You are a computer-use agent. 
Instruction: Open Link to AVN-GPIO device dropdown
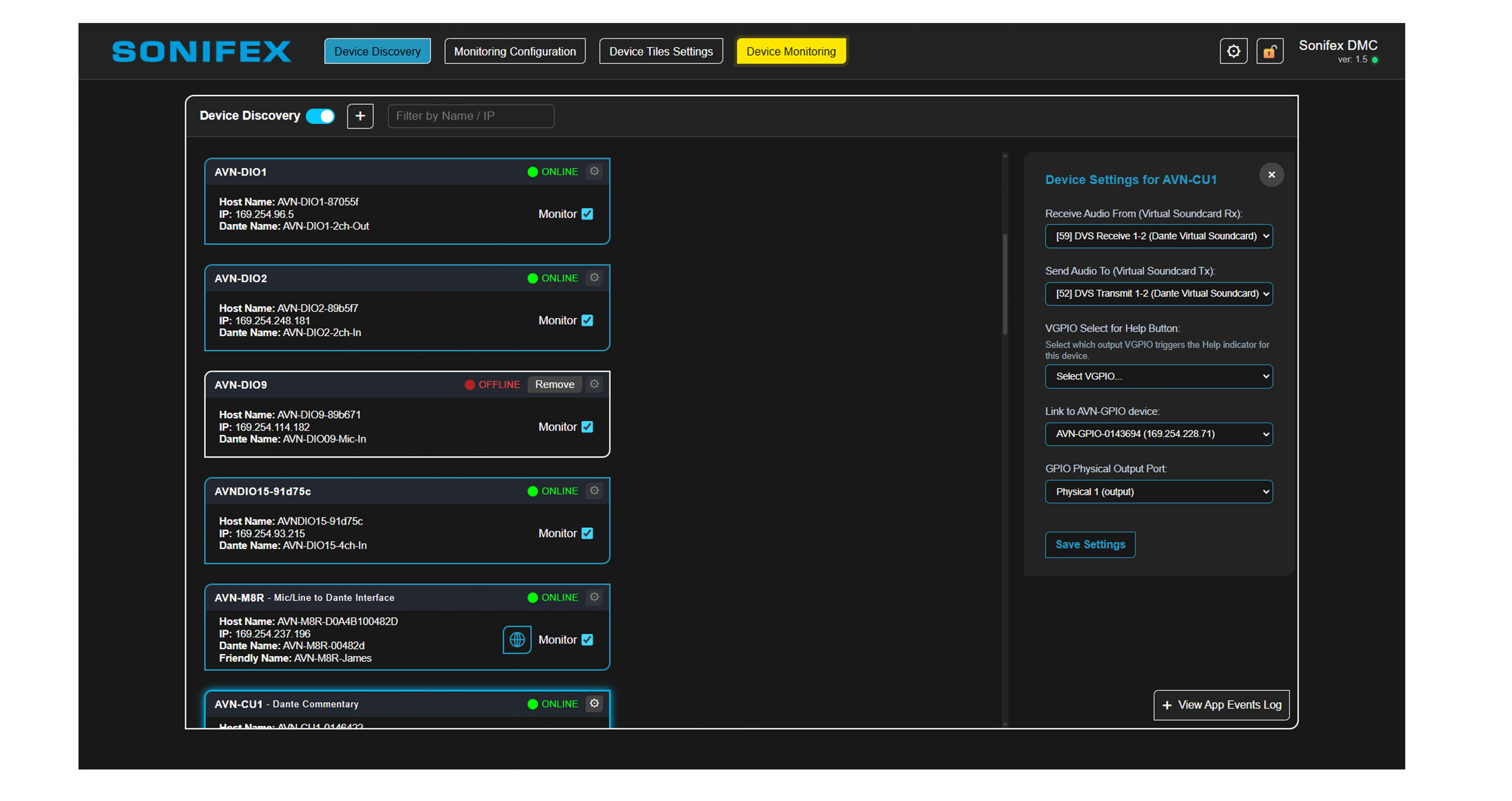1159,434
